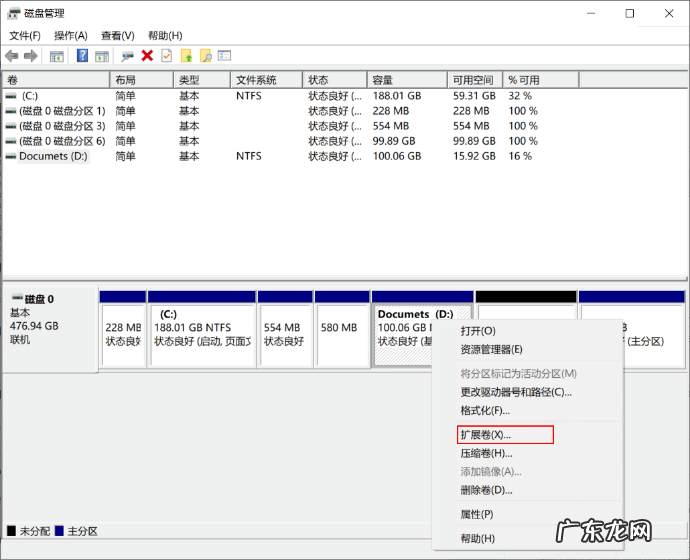Click the folder with green arrow icon
This screenshot has width=690, height=560.
coord(187,56)
